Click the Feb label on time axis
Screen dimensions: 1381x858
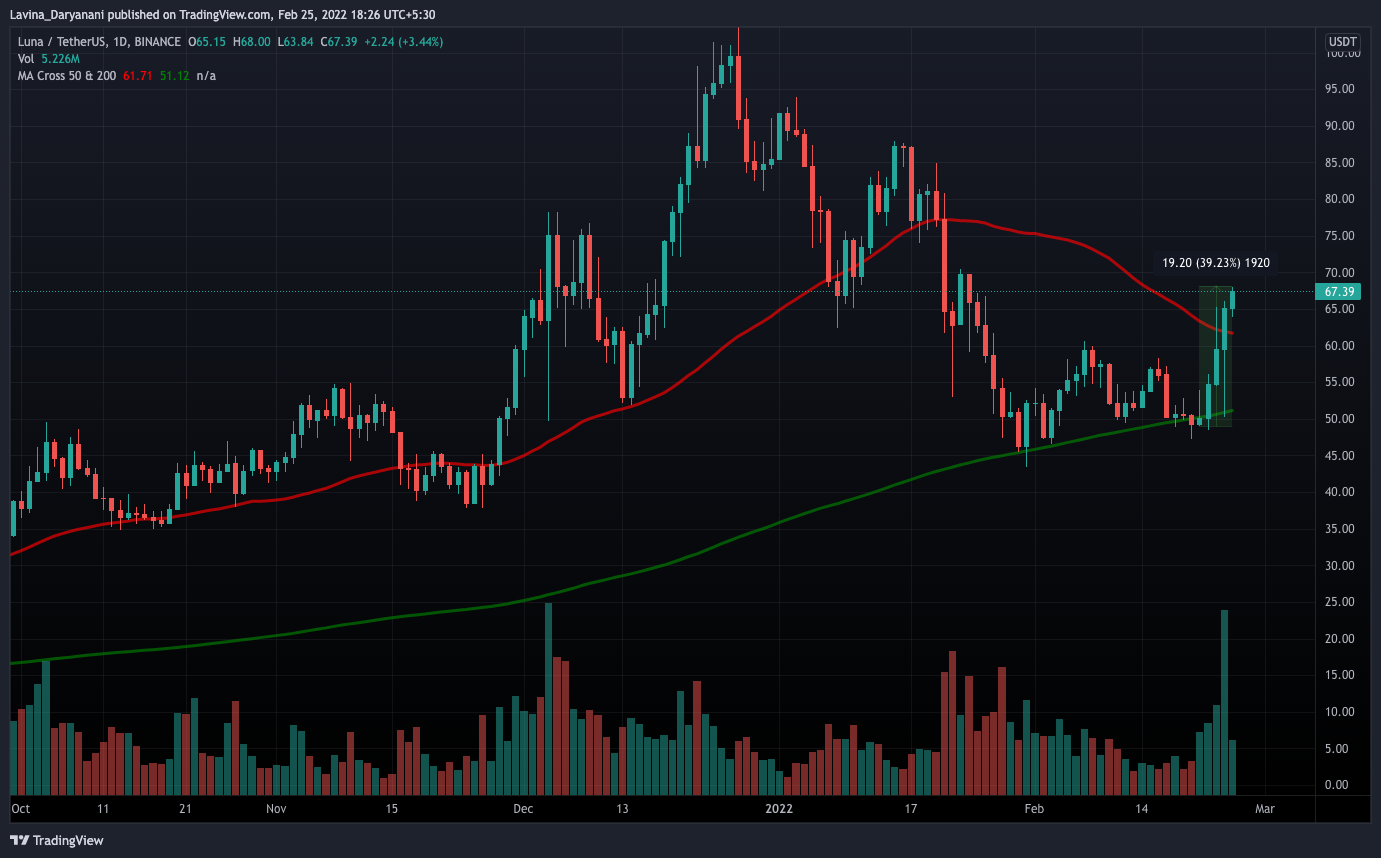point(1034,807)
